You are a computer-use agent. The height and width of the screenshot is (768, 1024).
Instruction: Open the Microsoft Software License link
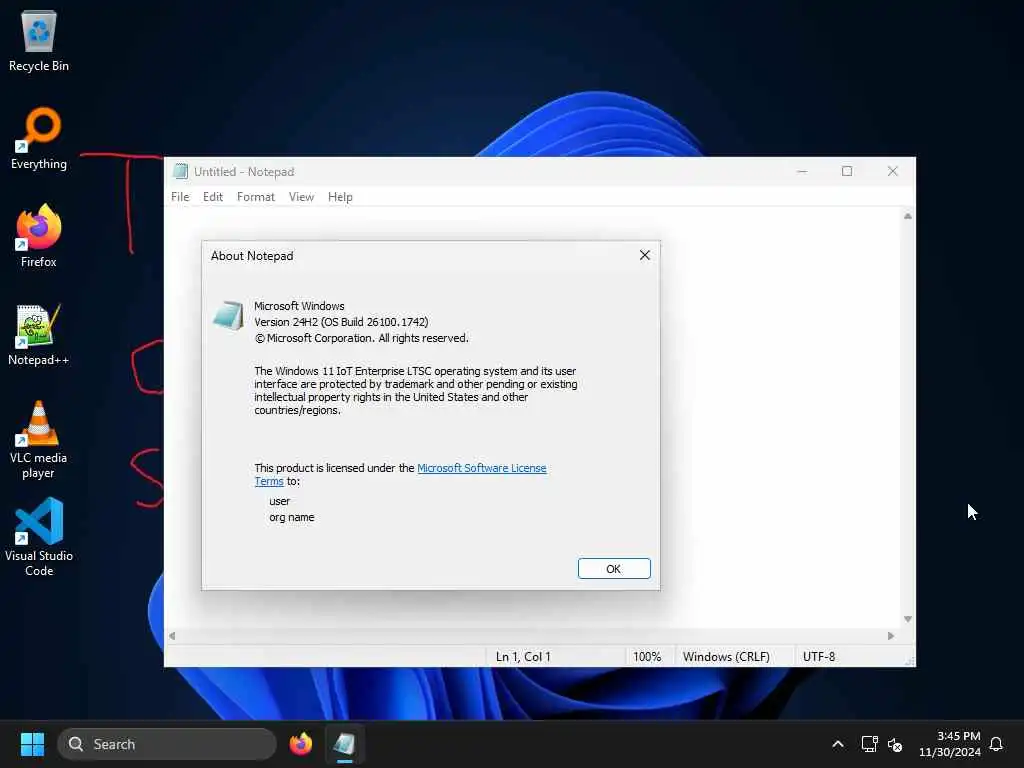(x=481, y=468)
